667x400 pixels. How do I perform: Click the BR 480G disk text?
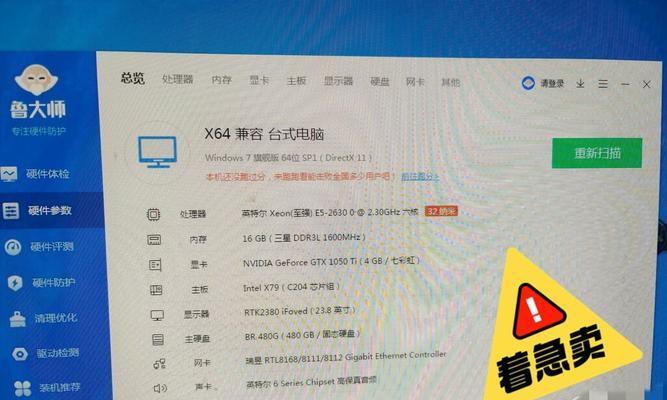[302, 335]
